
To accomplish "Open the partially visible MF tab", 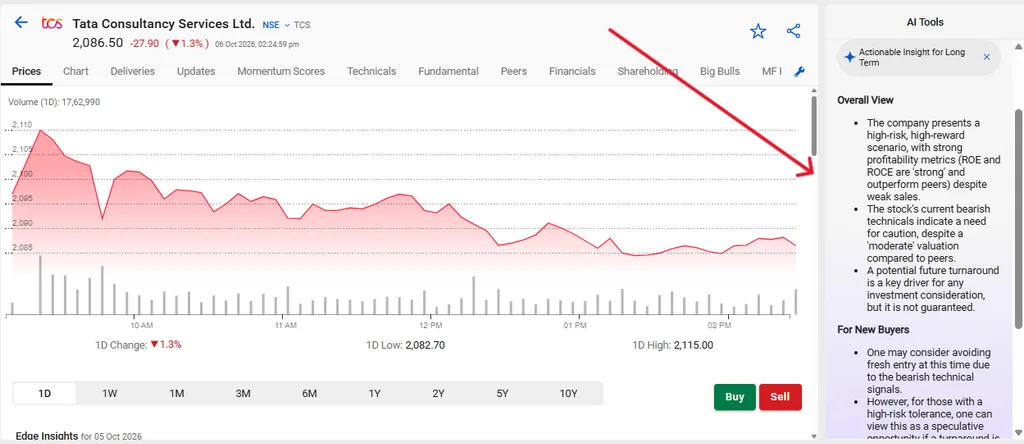I will [771, 71].
